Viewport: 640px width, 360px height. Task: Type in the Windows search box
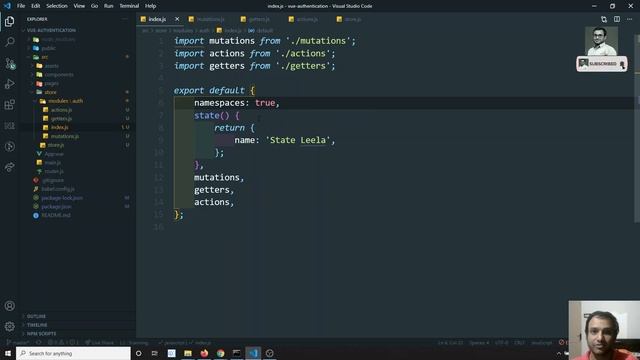pyautogui.click(x=73, y=353)
